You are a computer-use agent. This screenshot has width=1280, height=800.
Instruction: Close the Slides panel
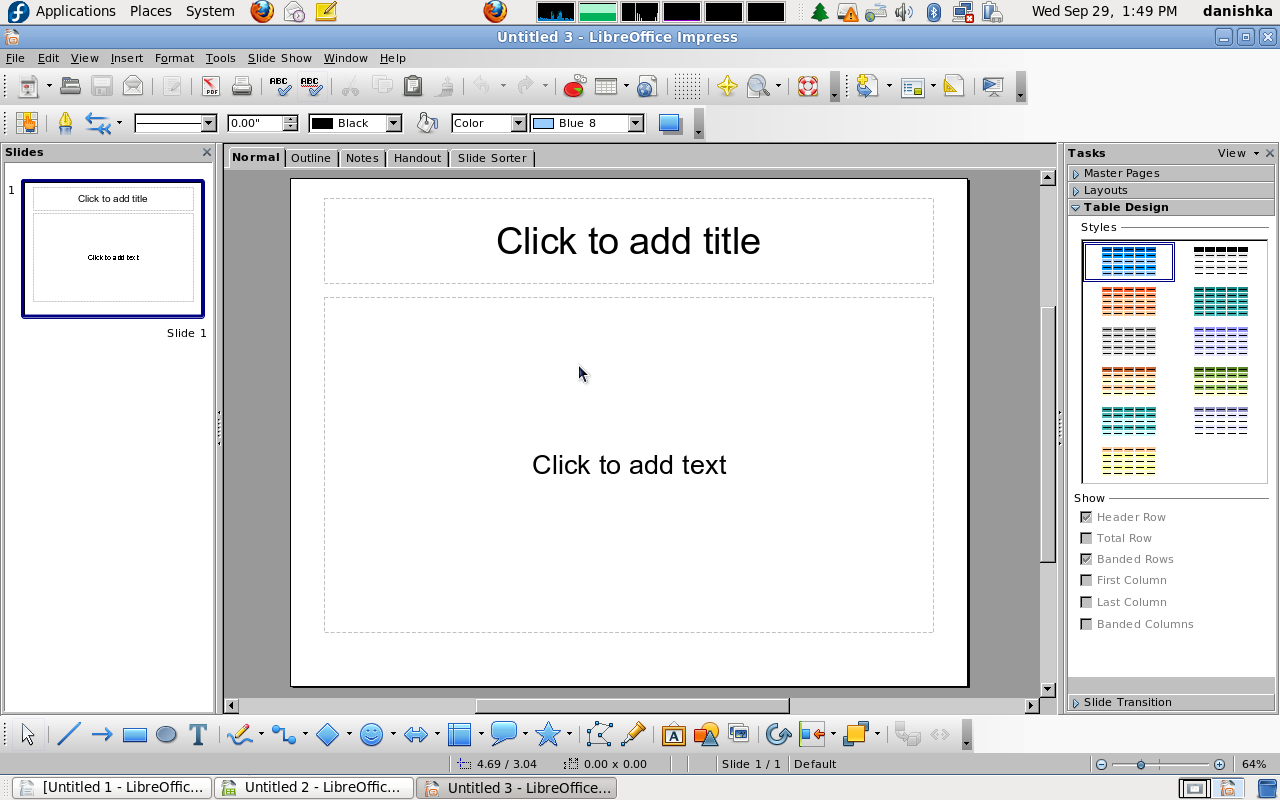(x=207, y=152)
